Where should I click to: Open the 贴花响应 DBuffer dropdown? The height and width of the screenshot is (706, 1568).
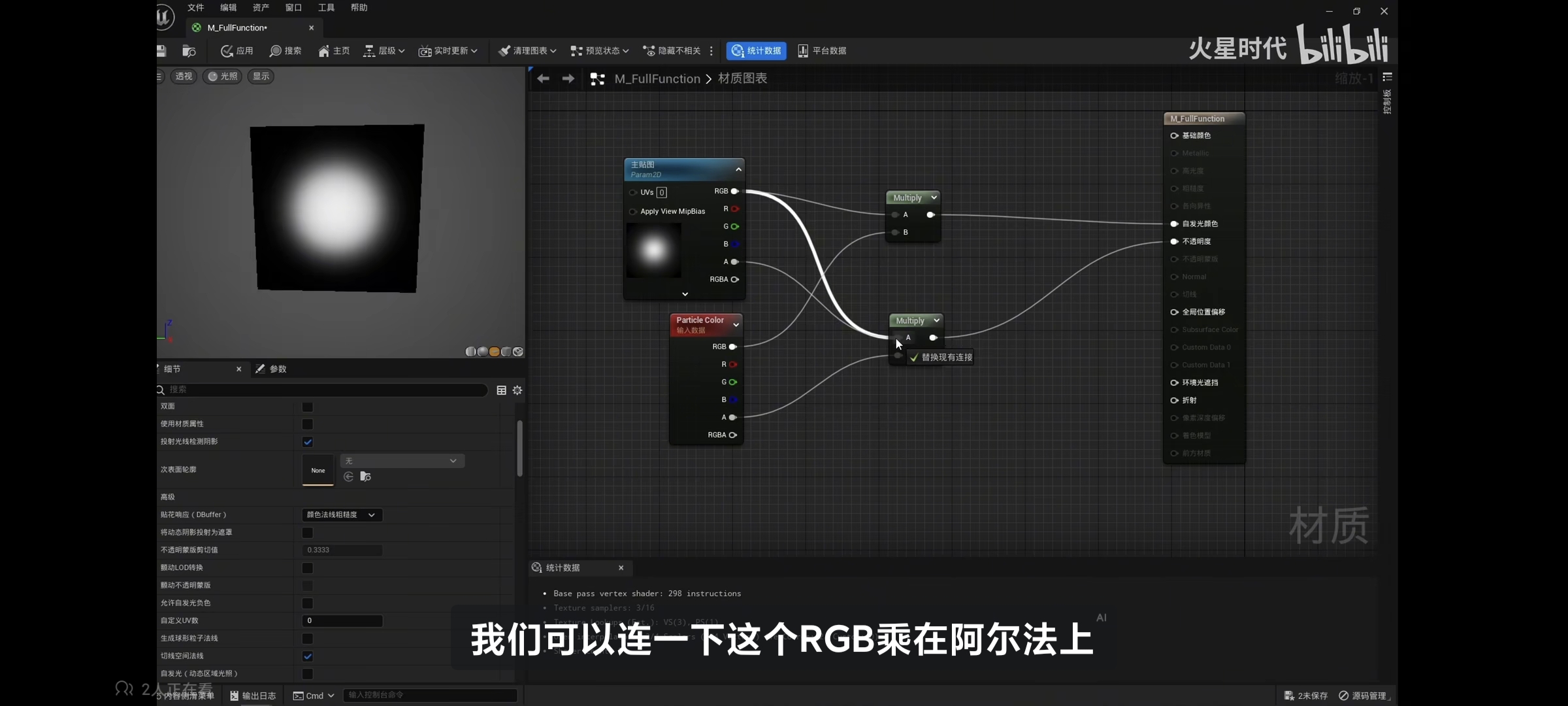(342, 515)
